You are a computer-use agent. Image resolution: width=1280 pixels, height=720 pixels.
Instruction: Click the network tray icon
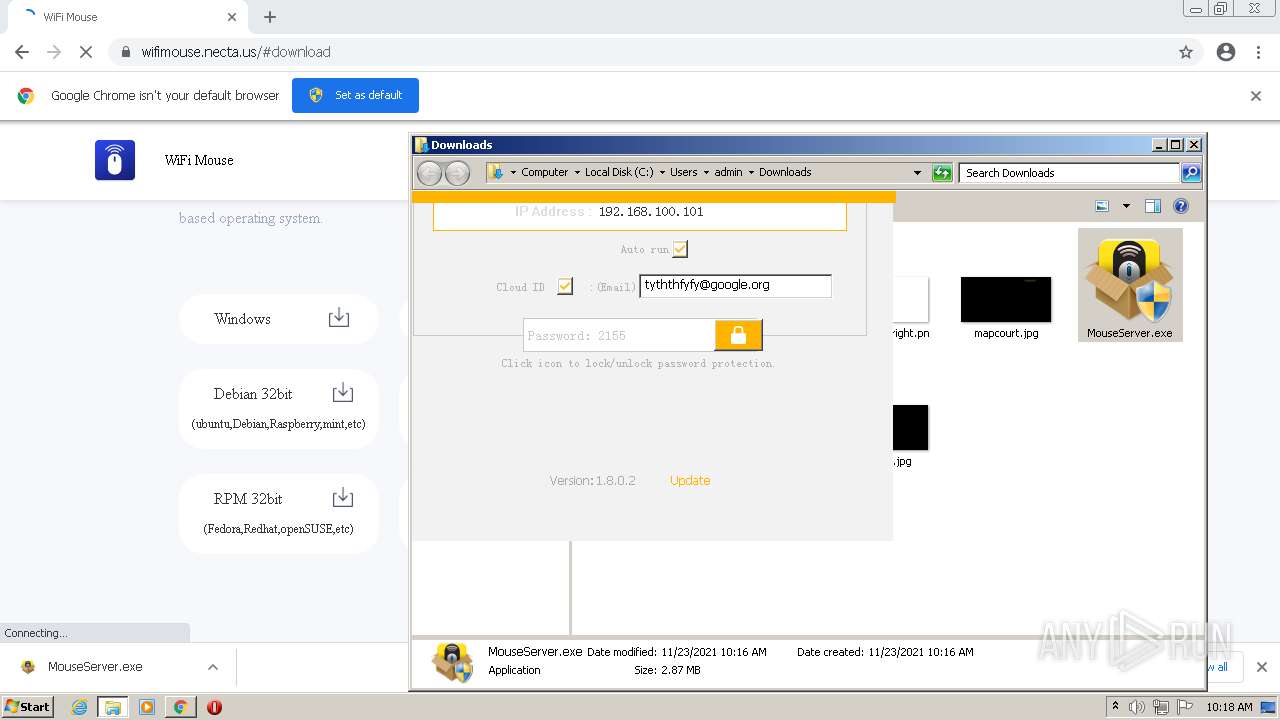point(1161,707)
